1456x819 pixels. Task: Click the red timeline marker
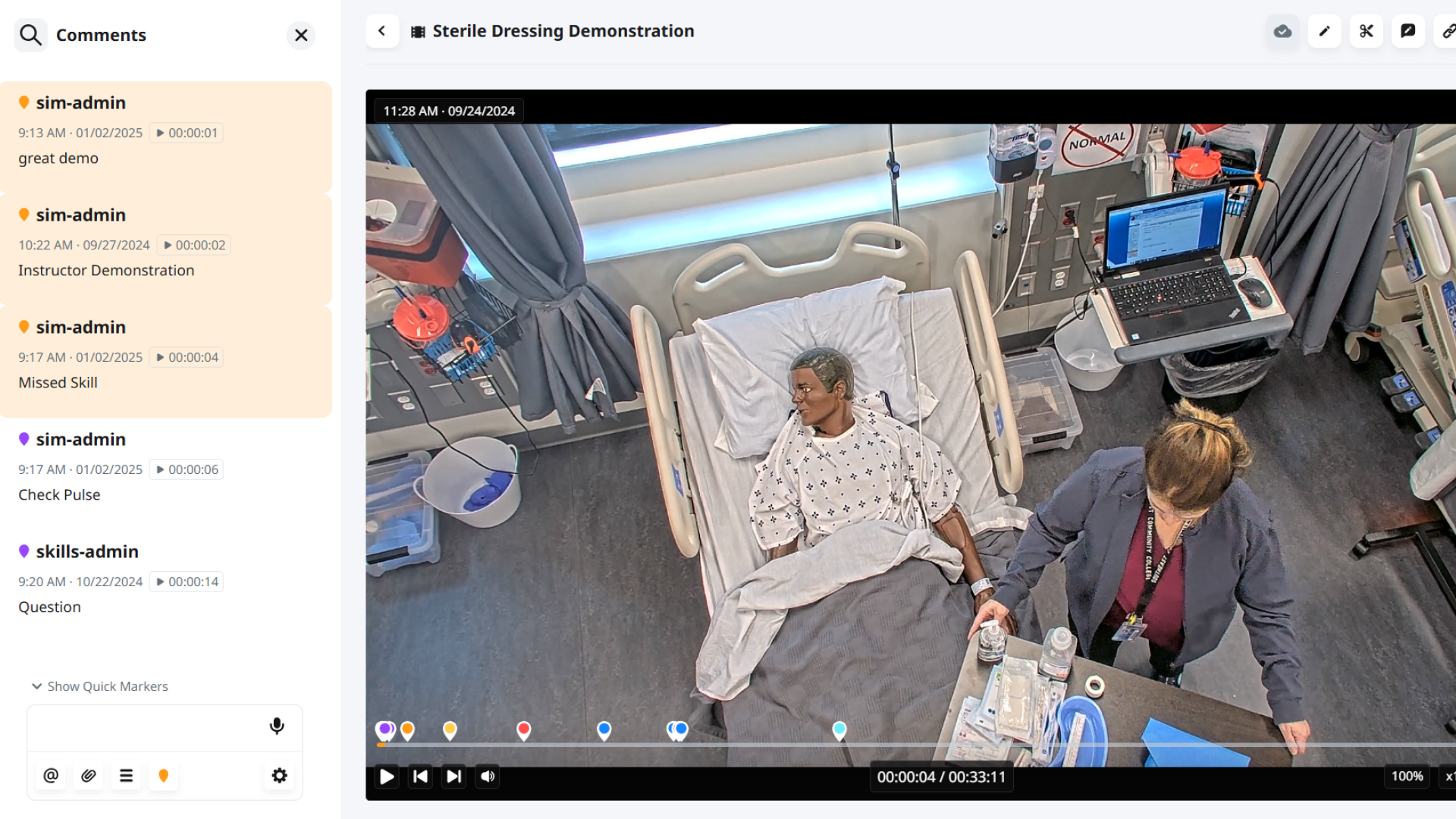click(523, 730)
